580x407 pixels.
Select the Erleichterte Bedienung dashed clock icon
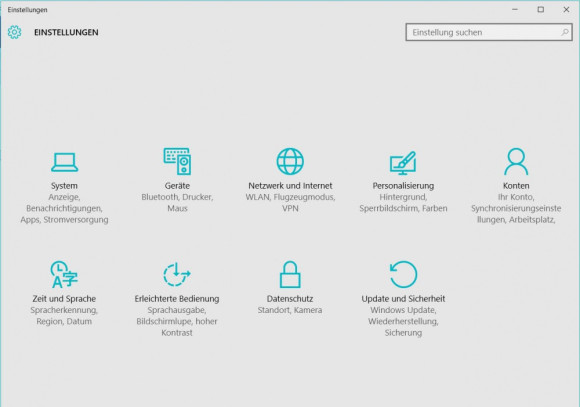tap(177, 274)
